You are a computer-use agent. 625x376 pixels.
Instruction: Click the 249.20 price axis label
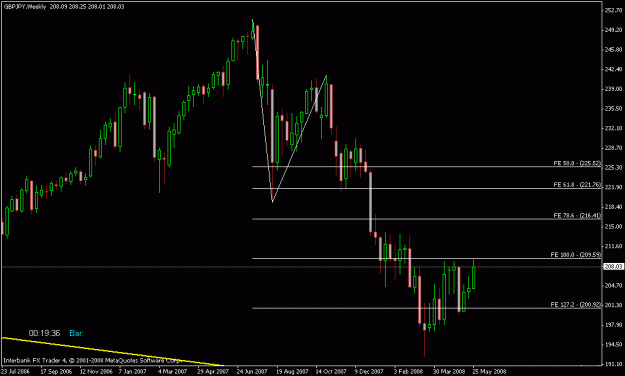point(613,30)
